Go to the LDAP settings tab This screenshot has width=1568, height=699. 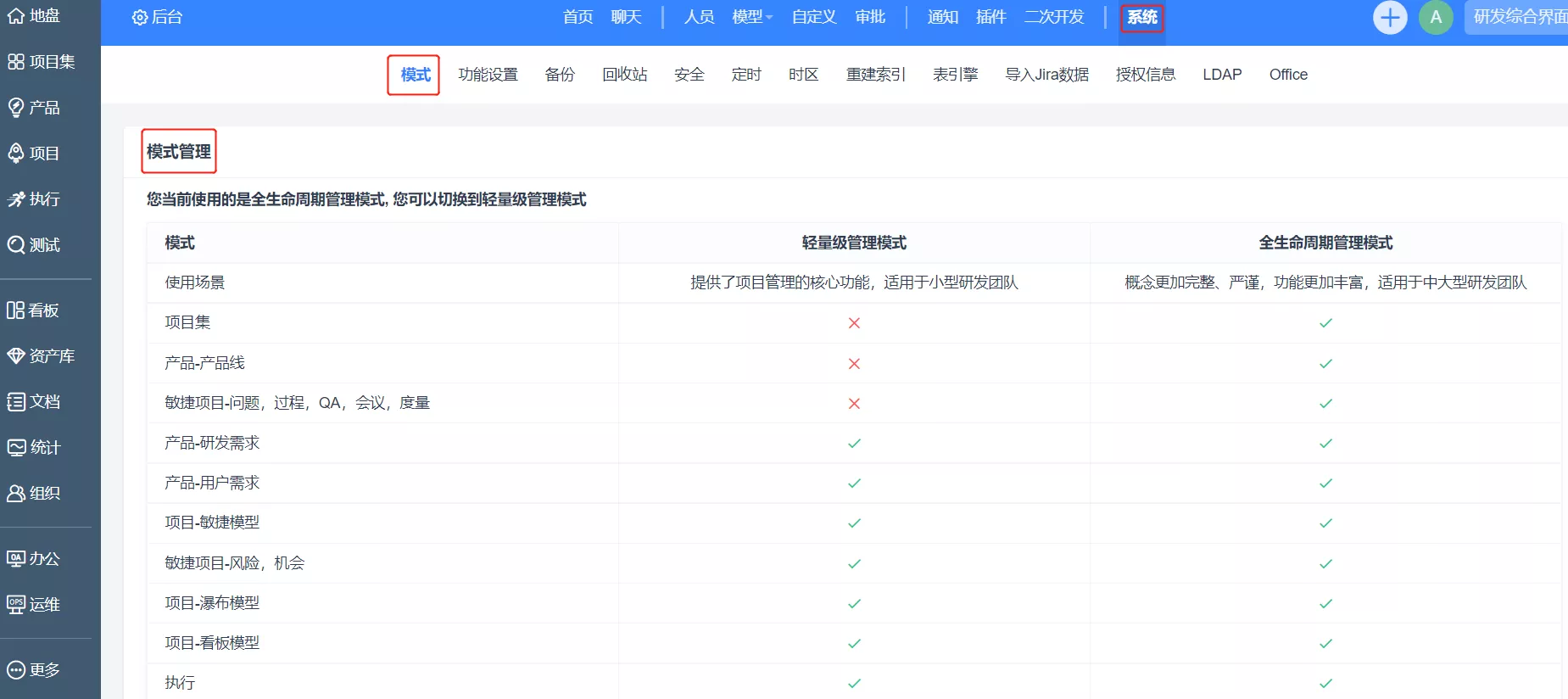point(1221,75)
